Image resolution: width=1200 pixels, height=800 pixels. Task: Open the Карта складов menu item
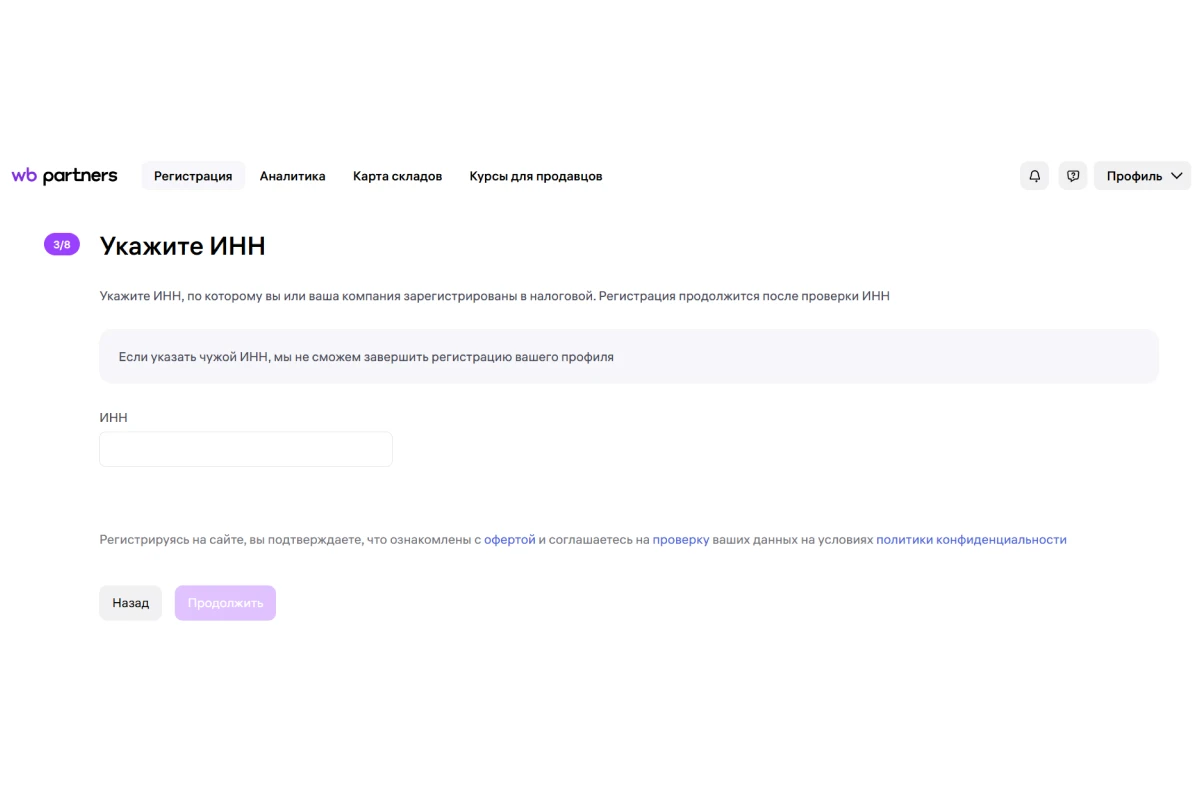pos(397,176)
